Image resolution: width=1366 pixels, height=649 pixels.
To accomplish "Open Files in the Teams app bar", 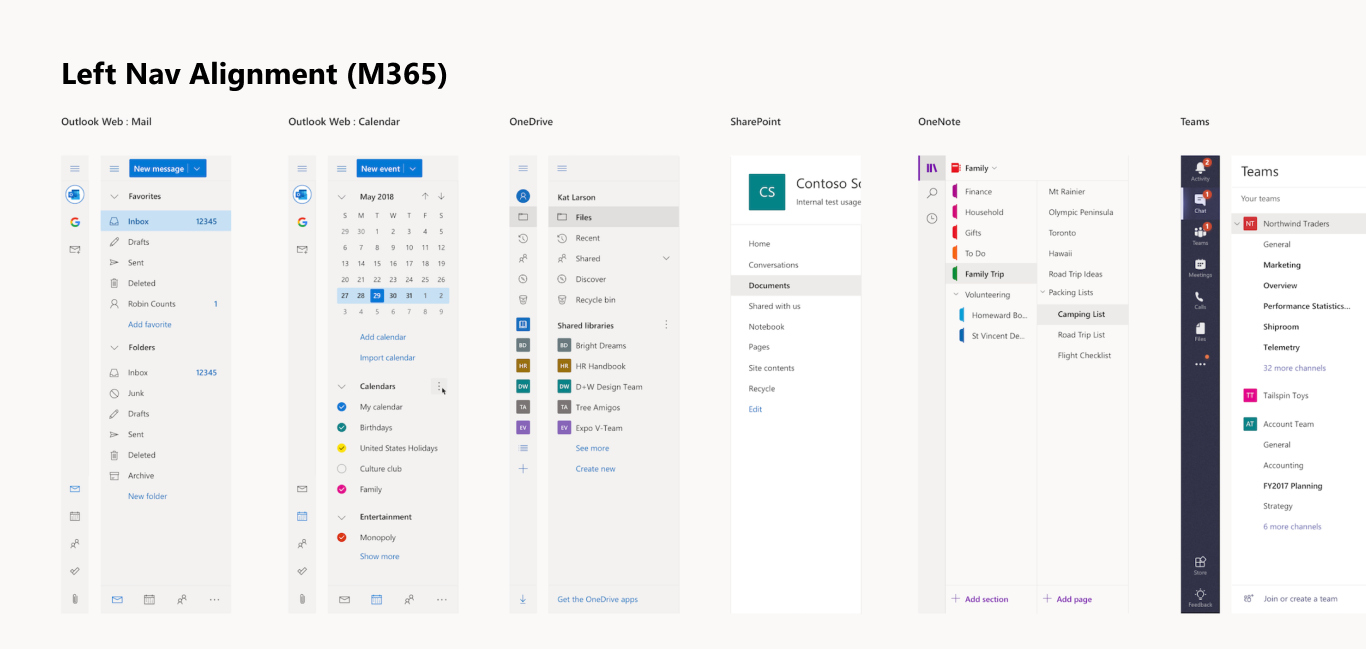I will click(1200, 331).
